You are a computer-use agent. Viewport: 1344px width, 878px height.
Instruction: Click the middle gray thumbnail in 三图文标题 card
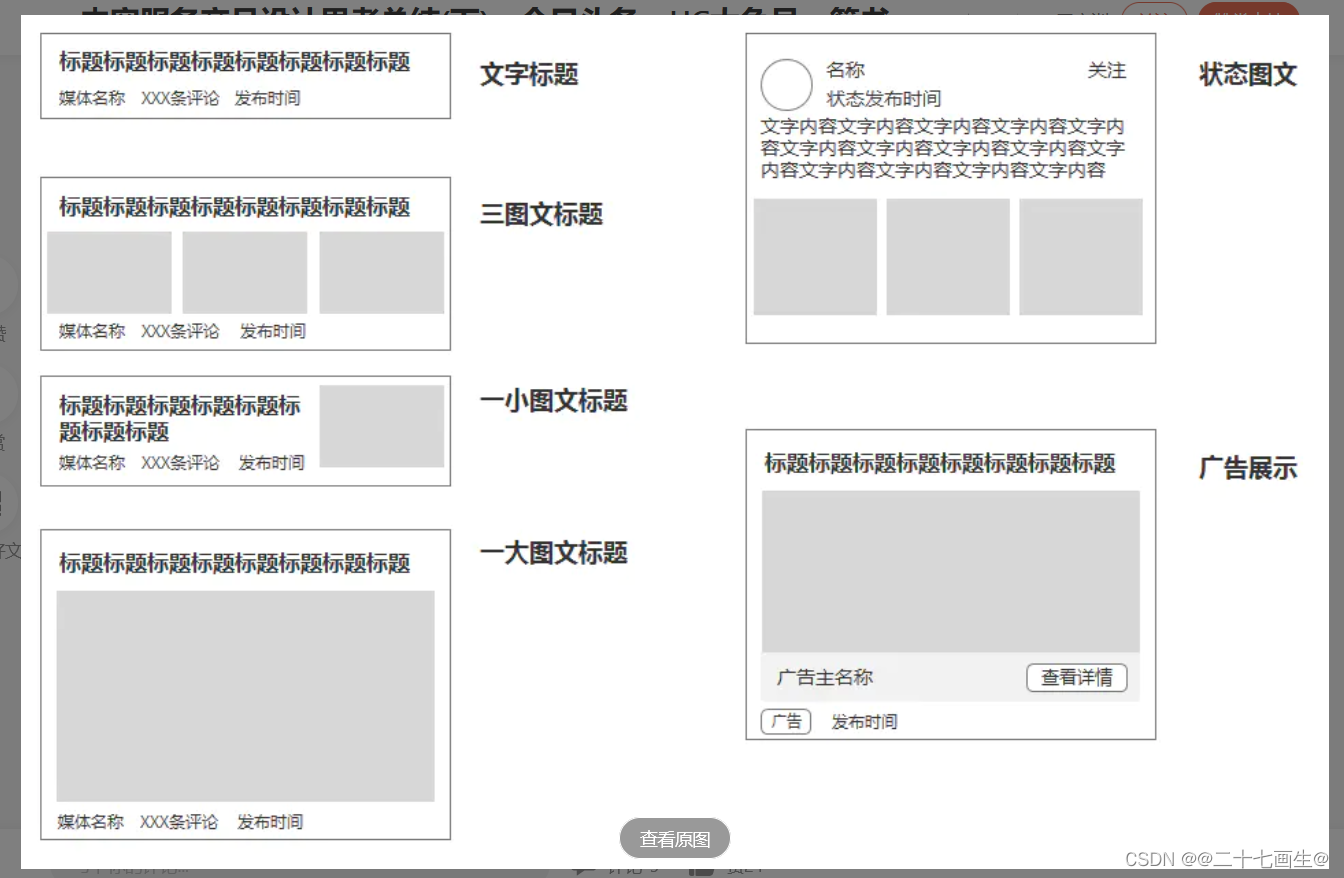click(244, 272)
